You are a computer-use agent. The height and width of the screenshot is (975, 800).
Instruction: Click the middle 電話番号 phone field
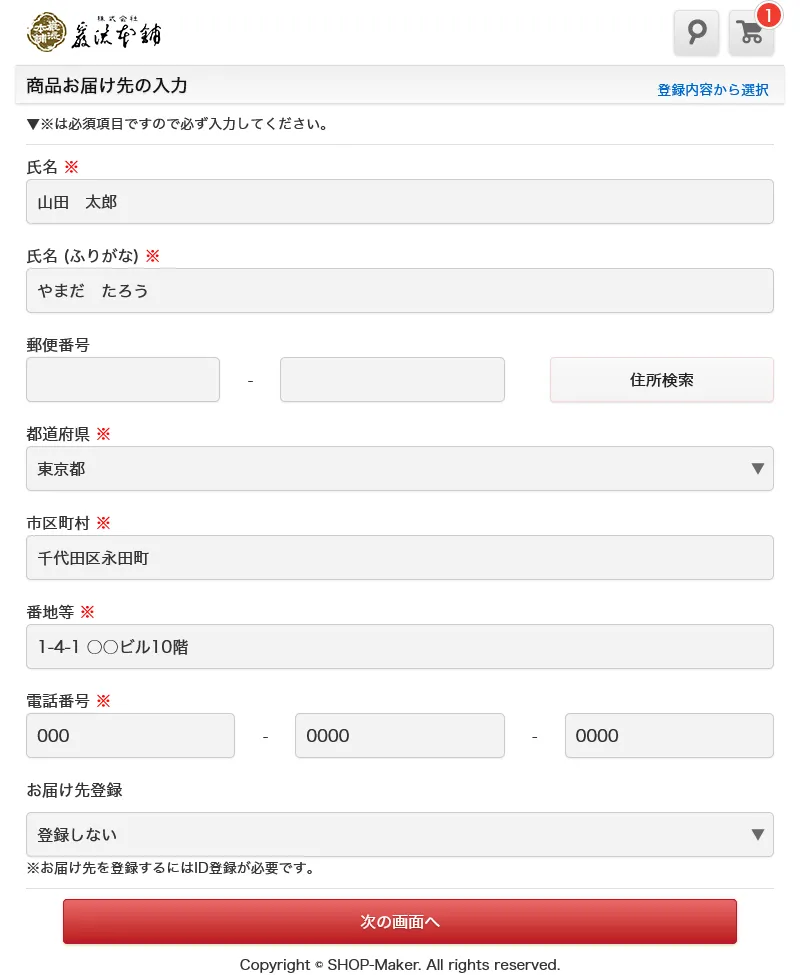click(399, 735)
